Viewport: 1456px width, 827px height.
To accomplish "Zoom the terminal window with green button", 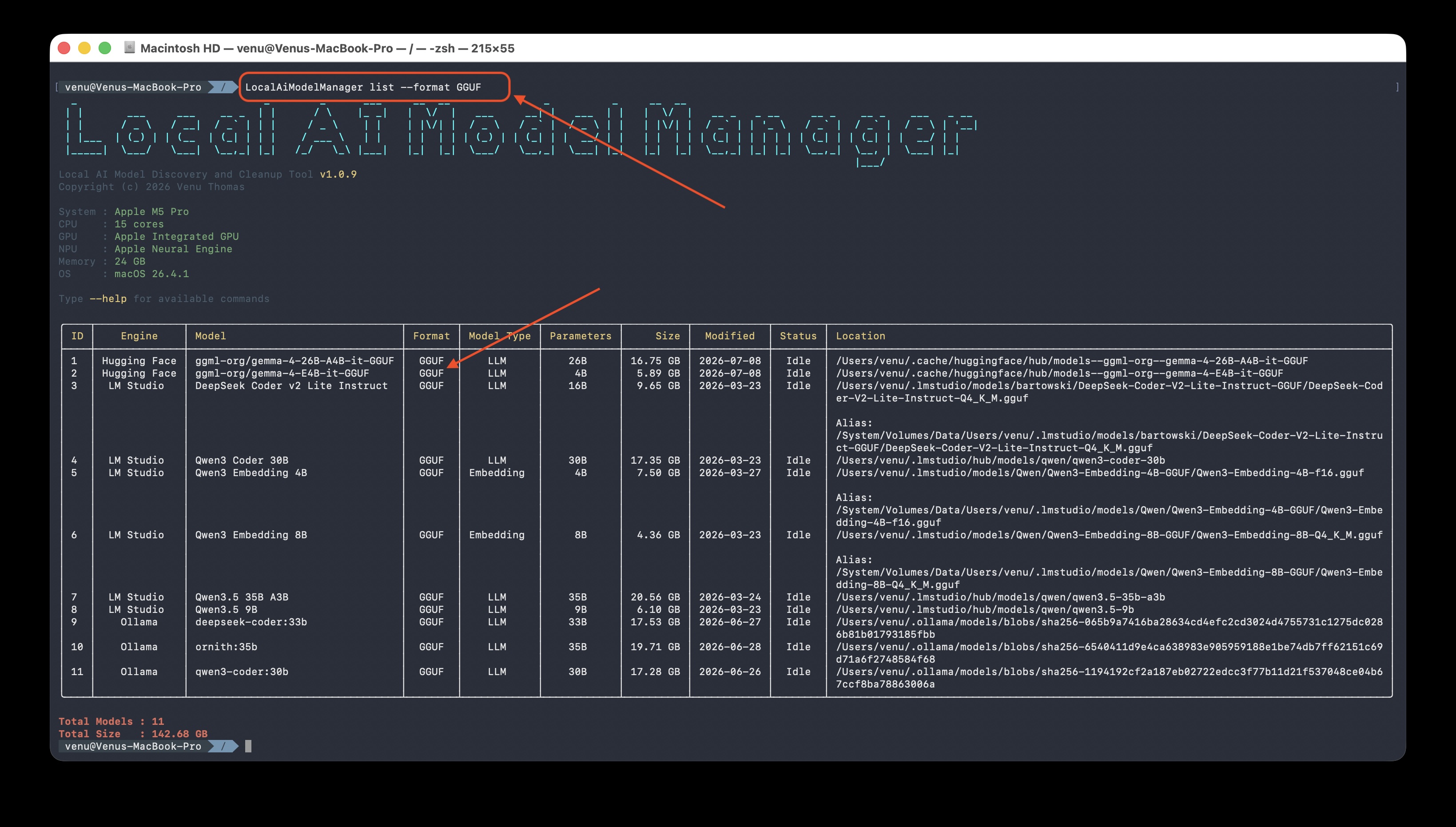I will coord(105,48).
